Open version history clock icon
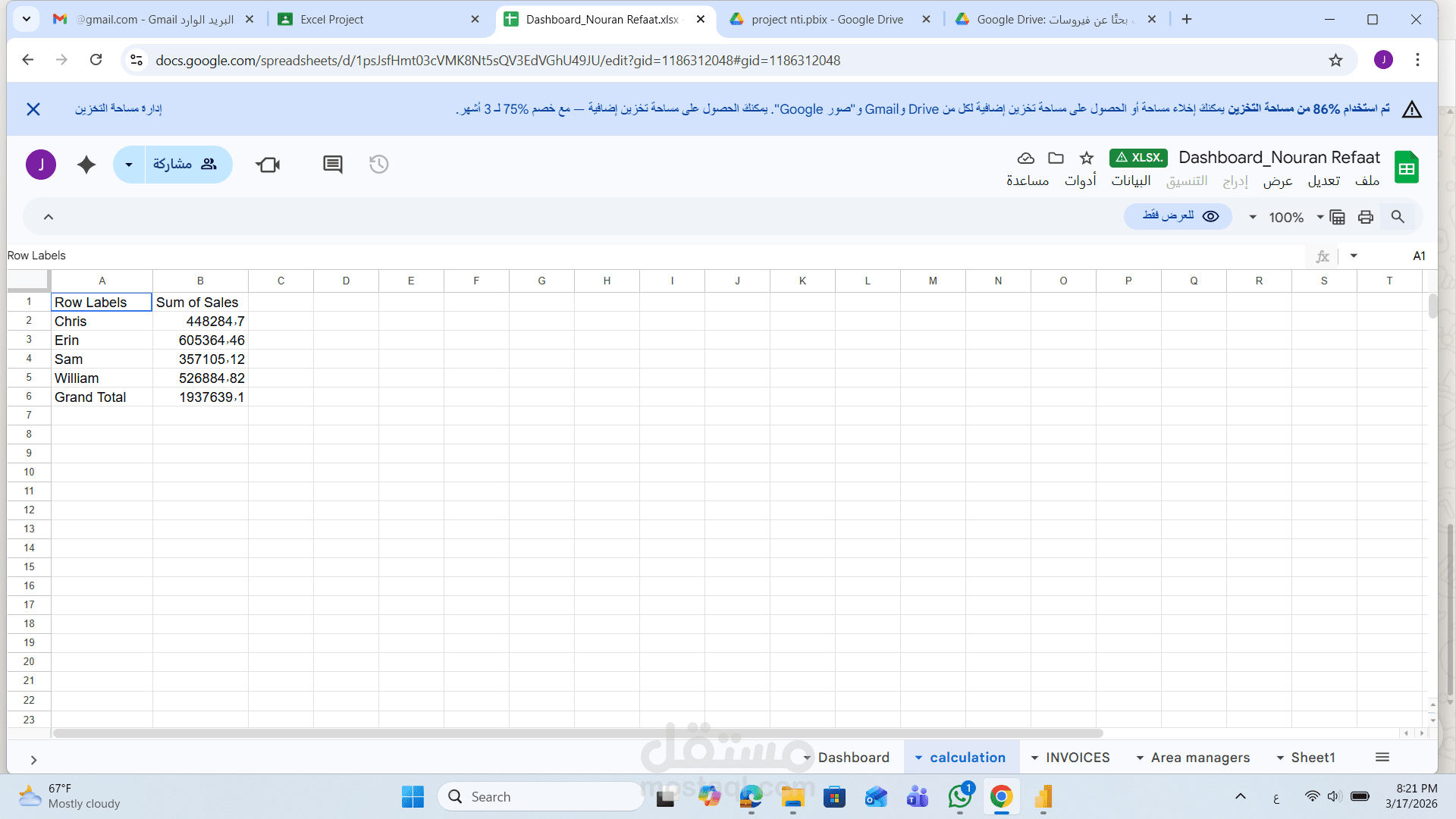This screenshot has height=819, width=1456. coord(378,165)
